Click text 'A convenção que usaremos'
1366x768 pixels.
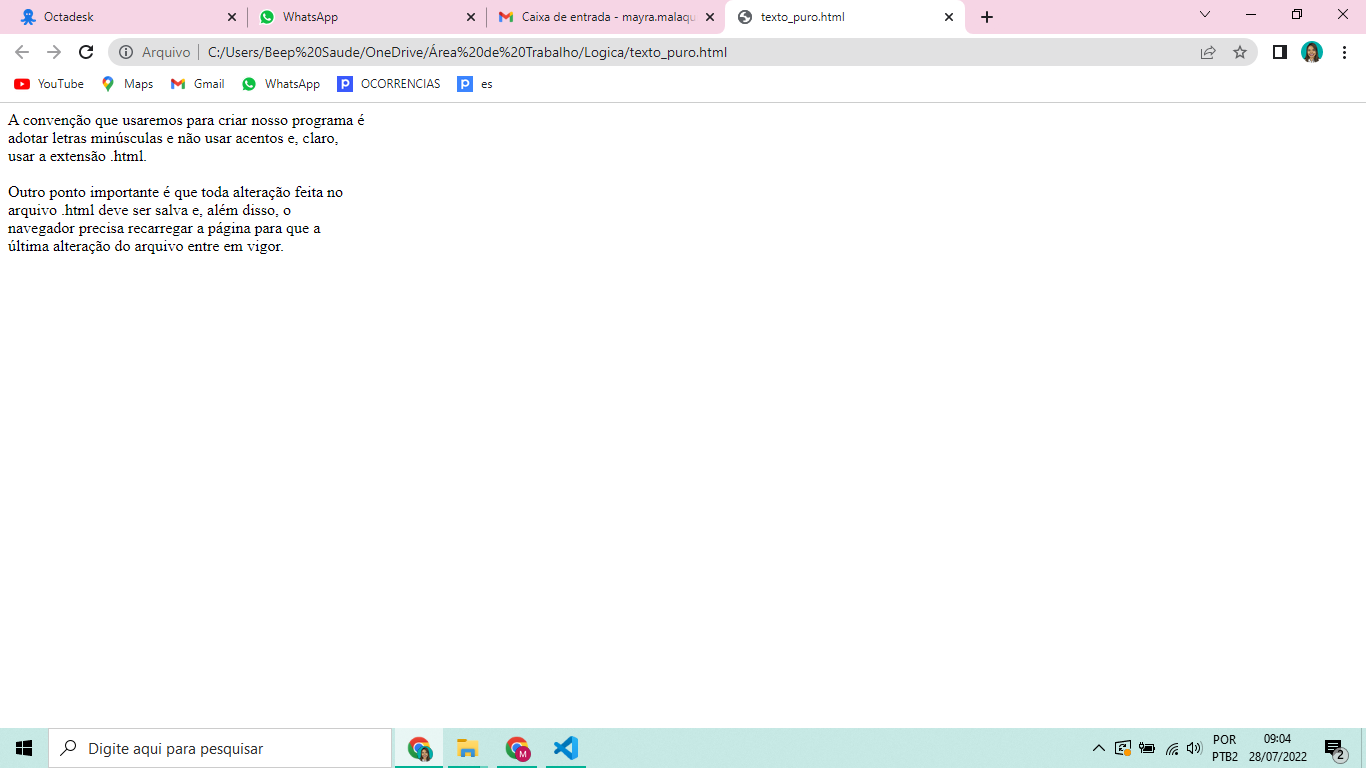coord(94,120)
